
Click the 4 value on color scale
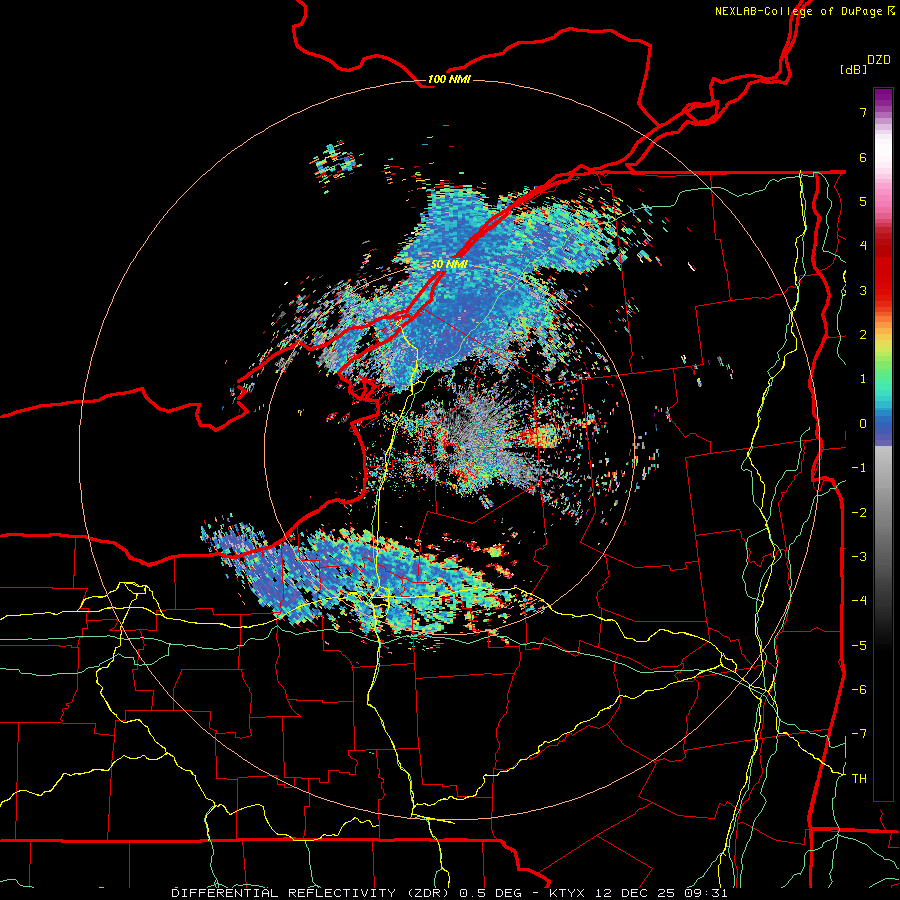[863, 246]
